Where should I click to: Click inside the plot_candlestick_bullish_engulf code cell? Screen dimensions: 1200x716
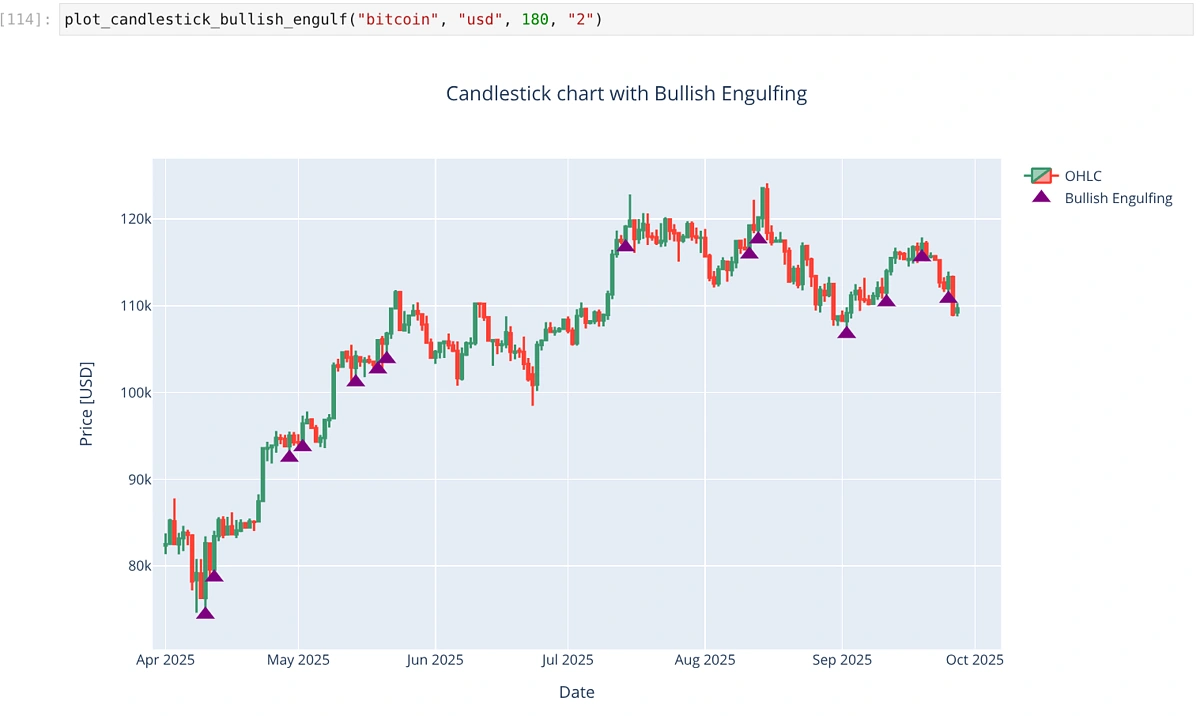tap(700, 20)
